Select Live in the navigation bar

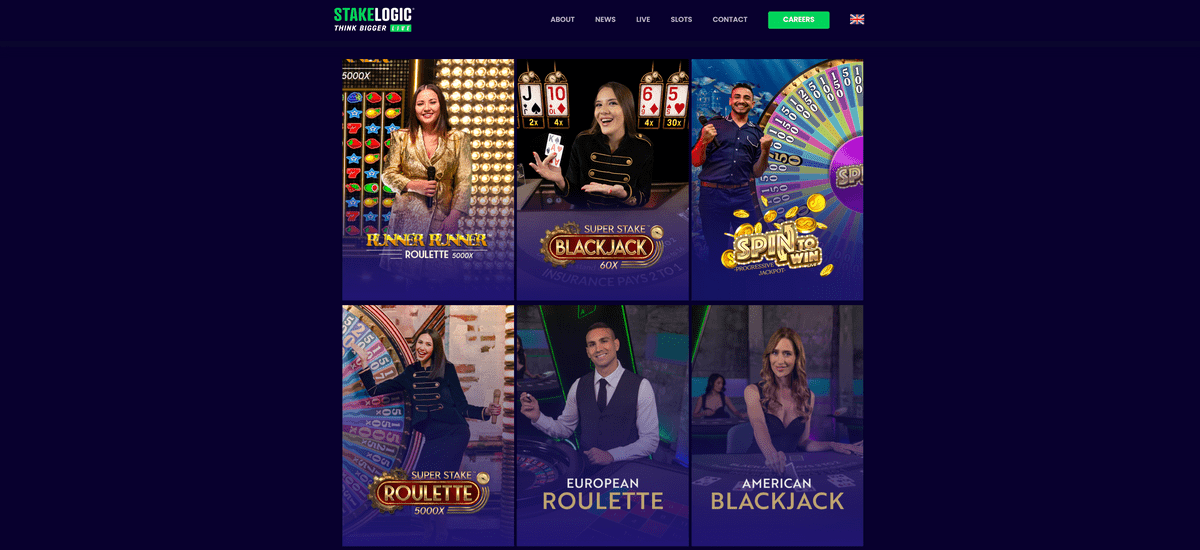click(x=643, y=20)
